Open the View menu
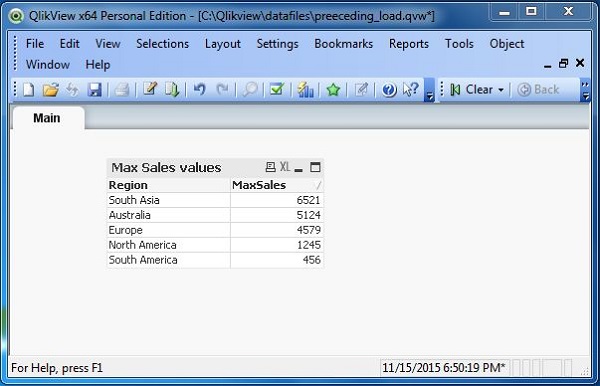Image resolution: width=600 pixels, height=386 pixels. click(x=108, y=44)
